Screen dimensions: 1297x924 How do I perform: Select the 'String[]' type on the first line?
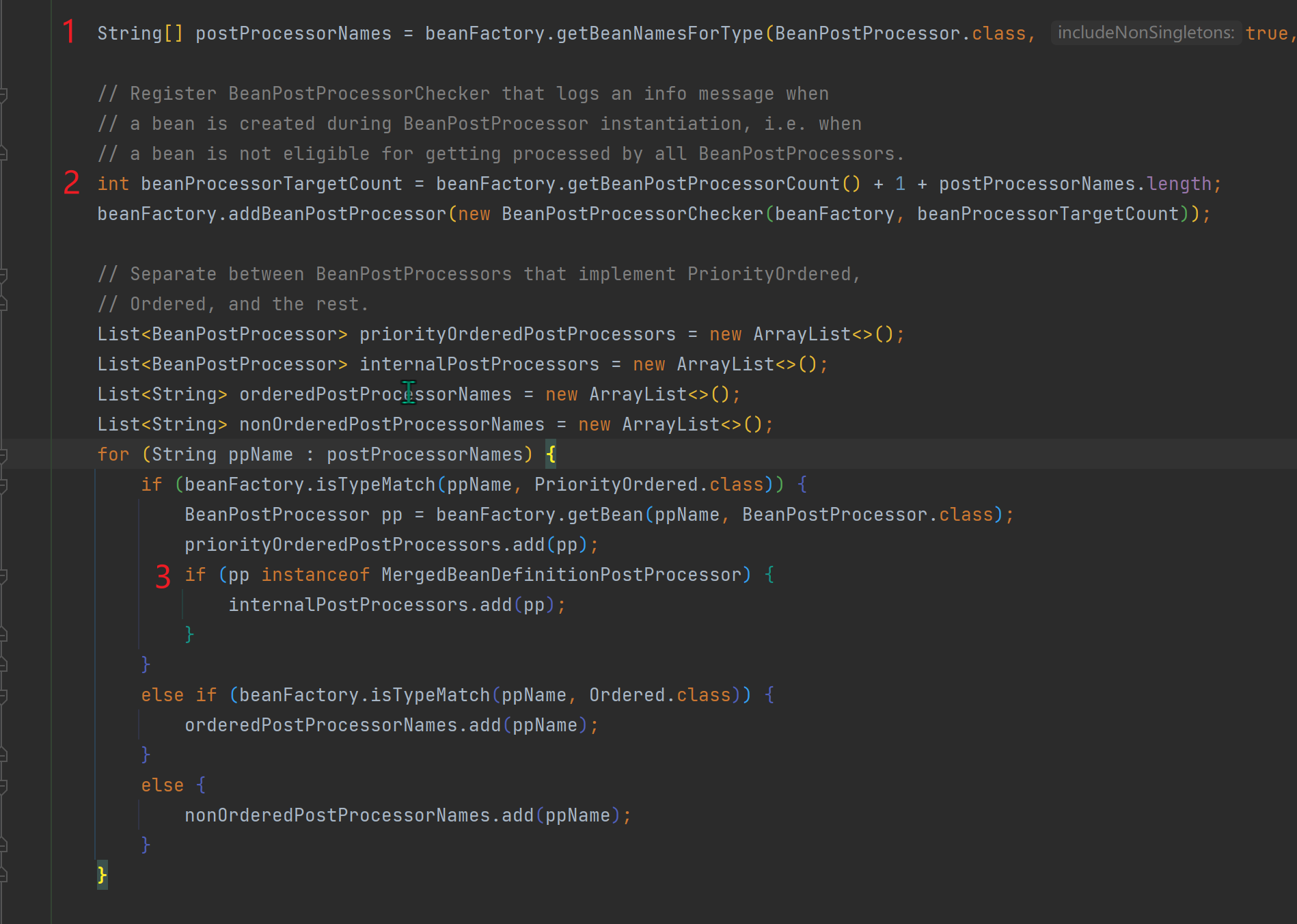coord(140,33)
